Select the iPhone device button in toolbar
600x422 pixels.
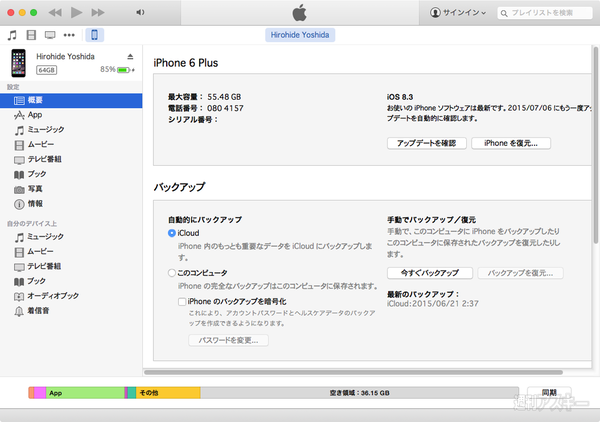click(x=94, y=35)
